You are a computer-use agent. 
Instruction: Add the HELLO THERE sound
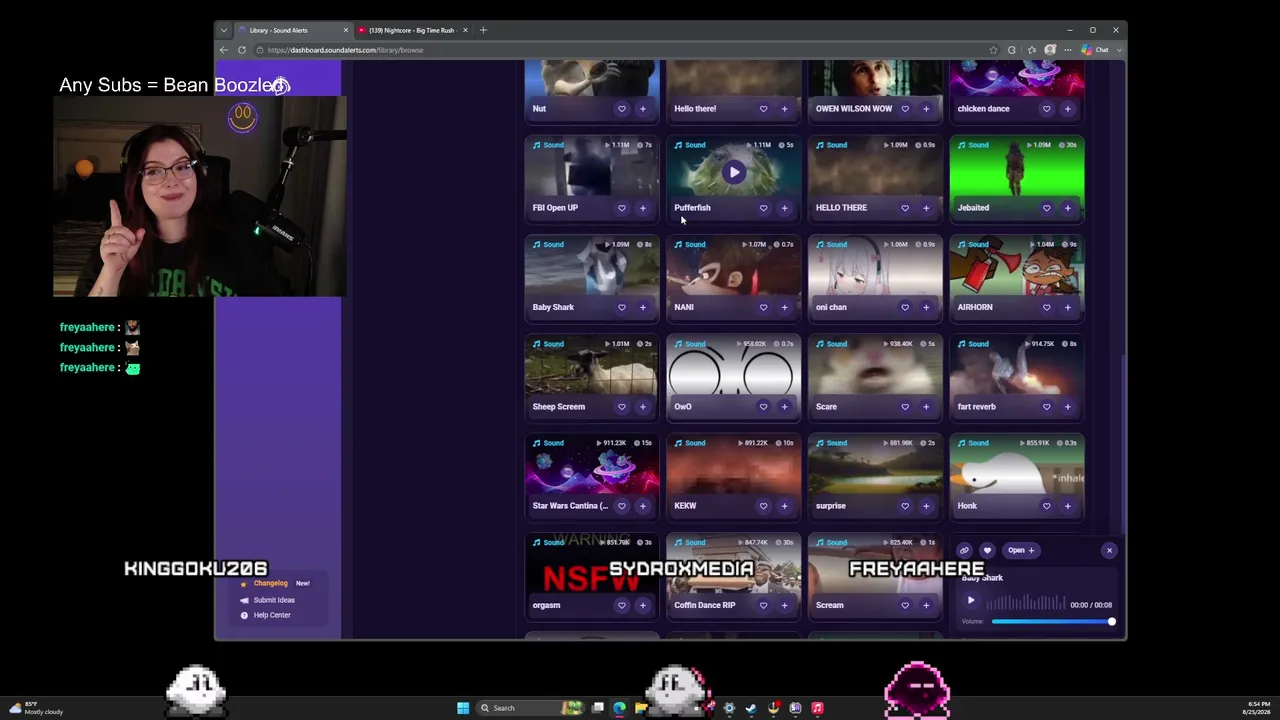(x=926, y=208)
